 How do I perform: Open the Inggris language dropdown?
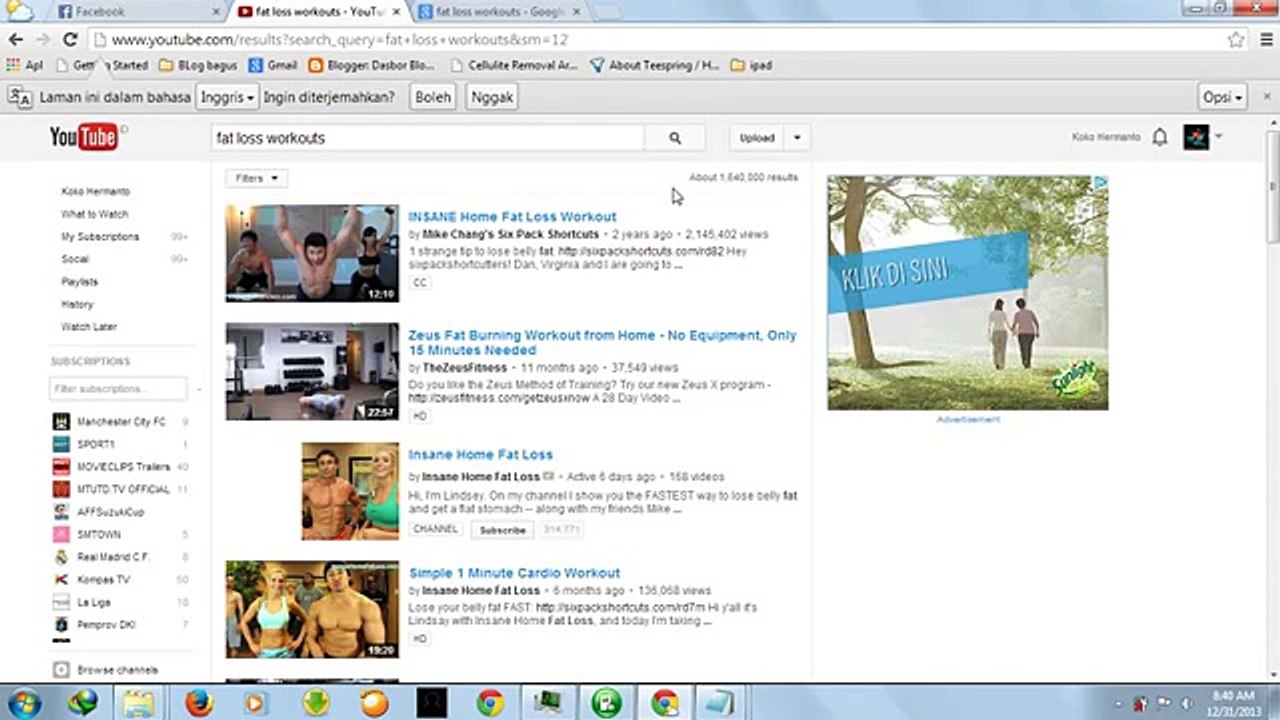[227, 98]
